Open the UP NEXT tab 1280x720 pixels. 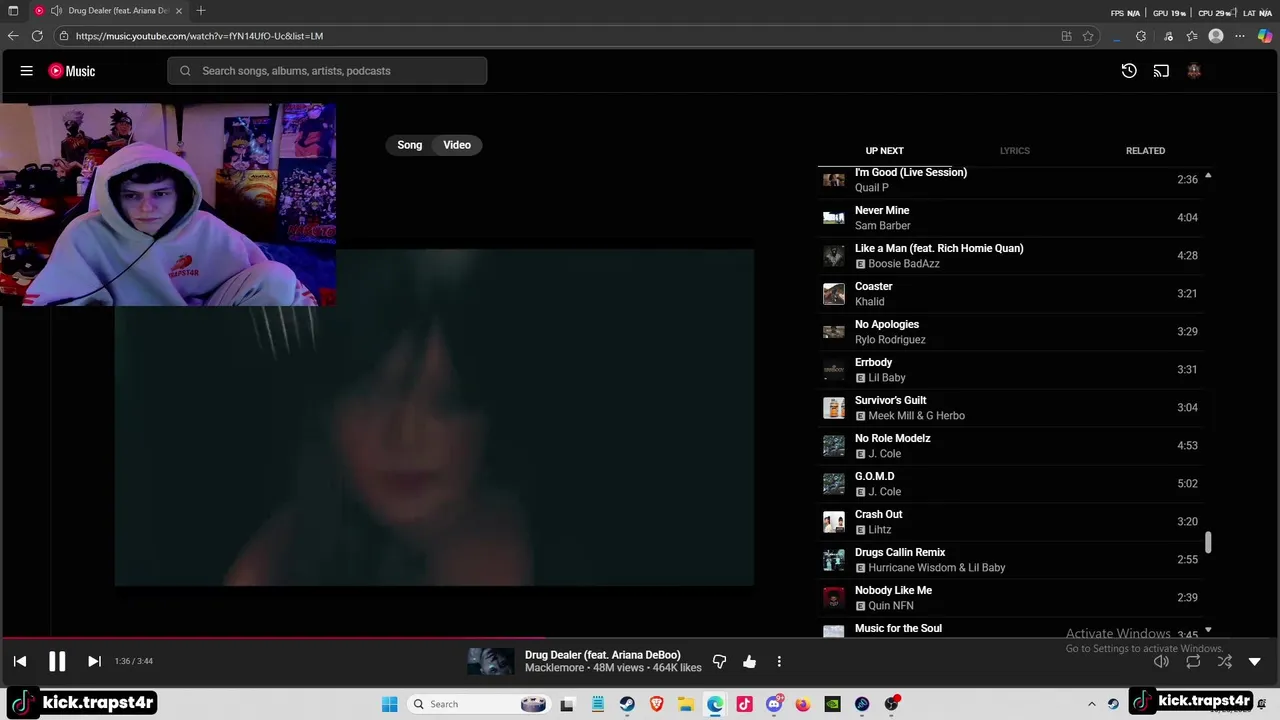click(x=884, y=151)
